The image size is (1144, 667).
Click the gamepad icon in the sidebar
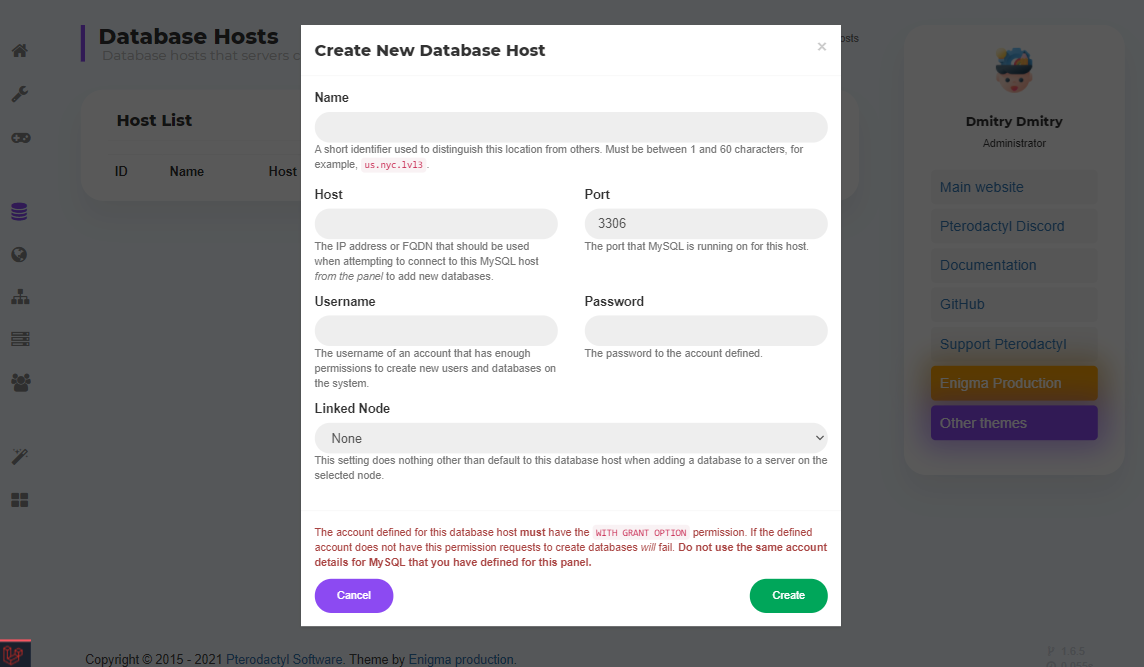pos(20,138)
